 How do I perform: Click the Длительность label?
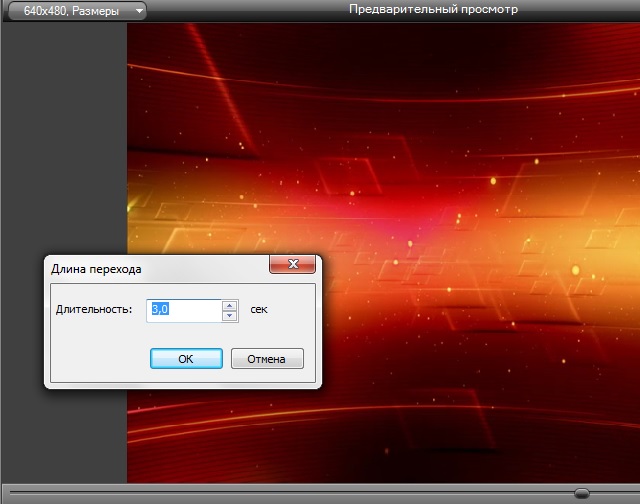pyautogui.click(x=94, y=309)
